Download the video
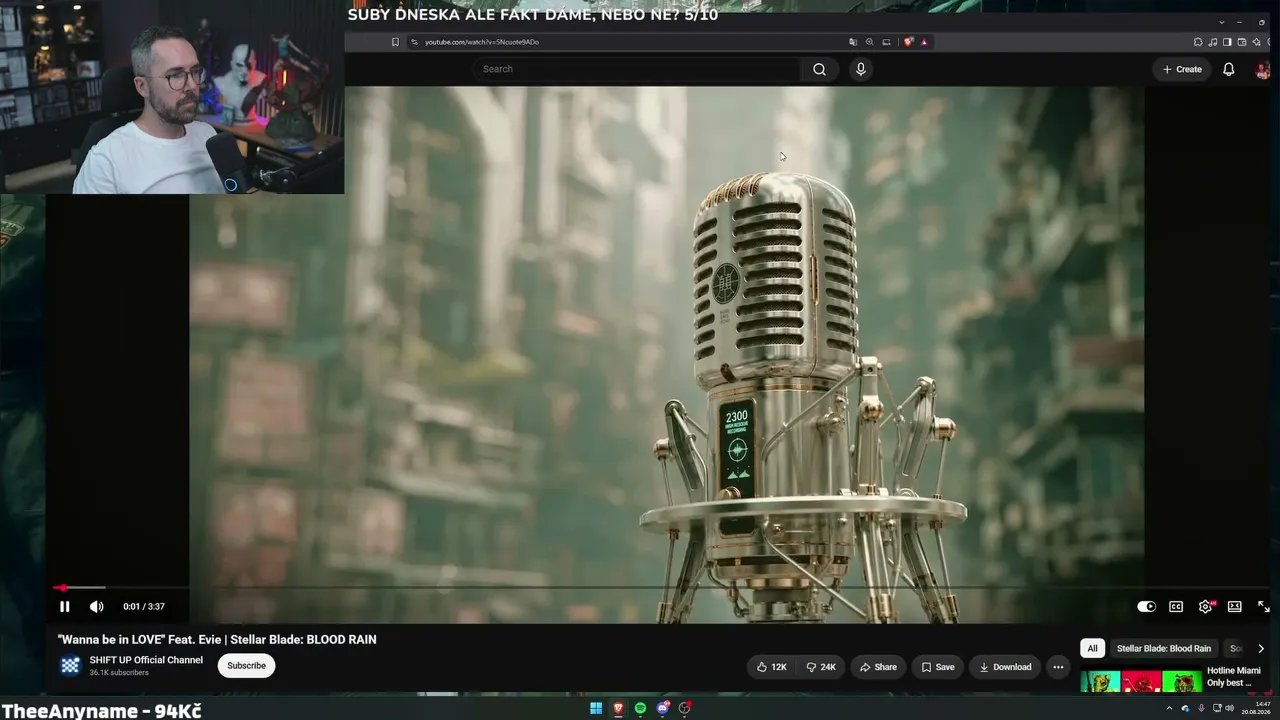Screen dimensions: 1280x720 tap(1005, 667)
